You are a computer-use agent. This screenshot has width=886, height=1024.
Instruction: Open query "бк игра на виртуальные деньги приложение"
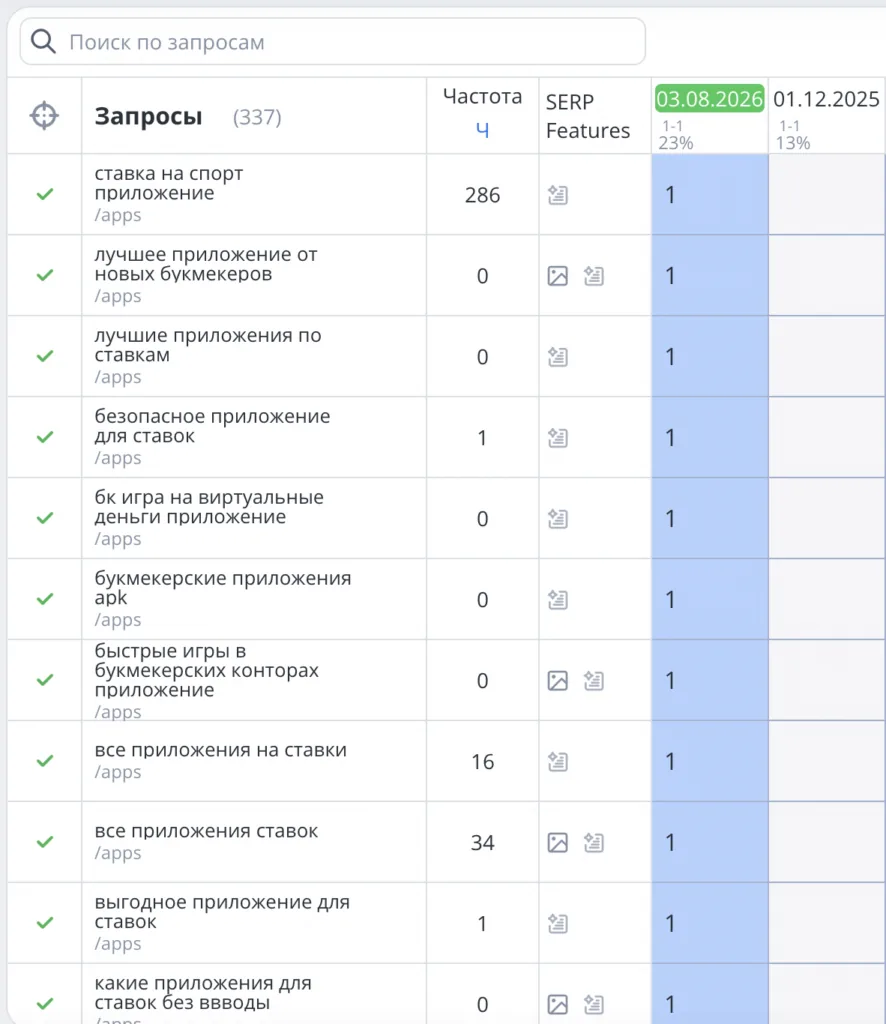point(209,507)
